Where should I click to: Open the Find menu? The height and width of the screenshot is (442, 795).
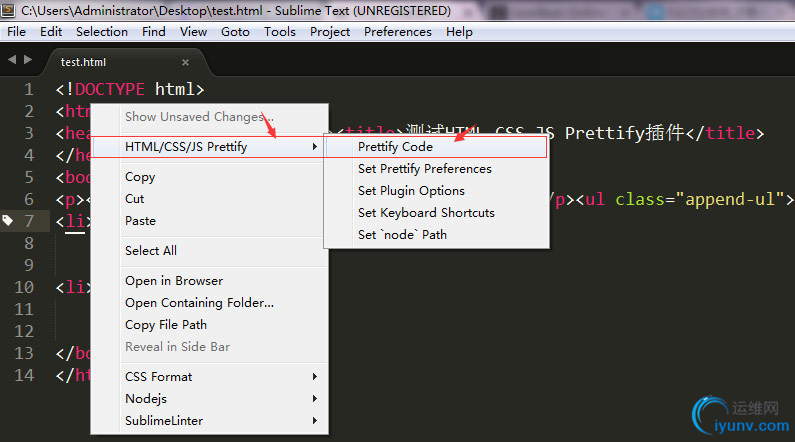[x=154, y=32]
